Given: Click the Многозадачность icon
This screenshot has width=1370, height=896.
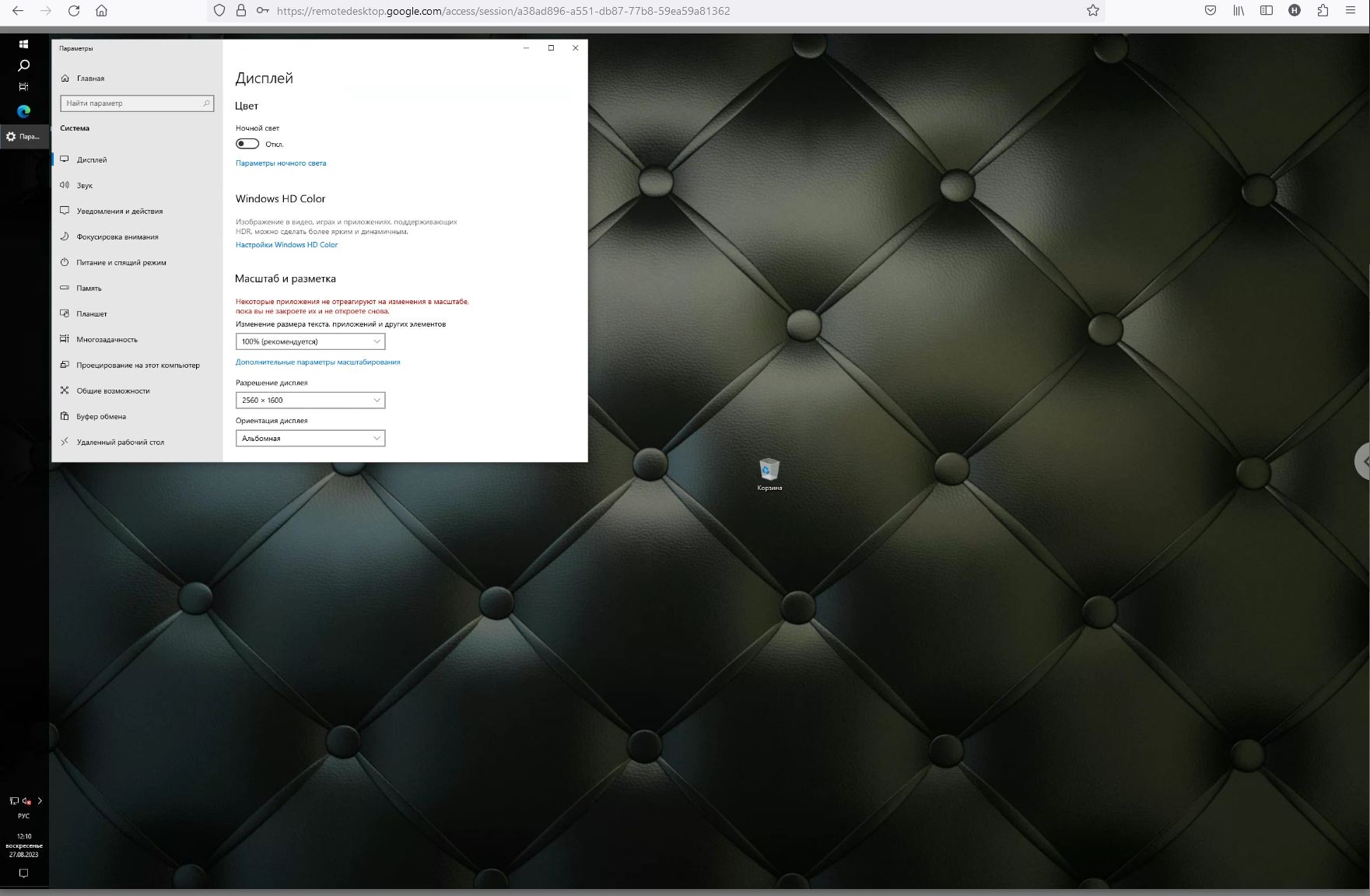Looking at the screenshot, I should pyautogui.click(x=65, y=339).
